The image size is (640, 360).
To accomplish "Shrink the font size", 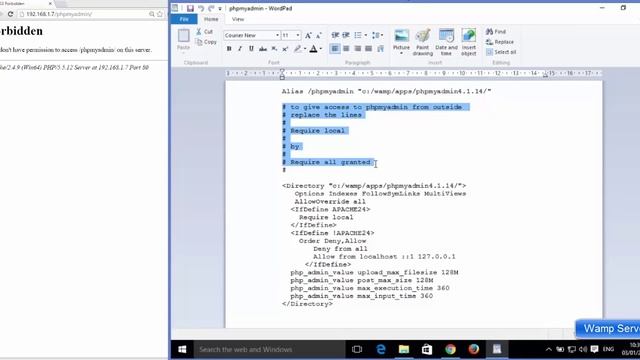I will click(x=319, y=36).
